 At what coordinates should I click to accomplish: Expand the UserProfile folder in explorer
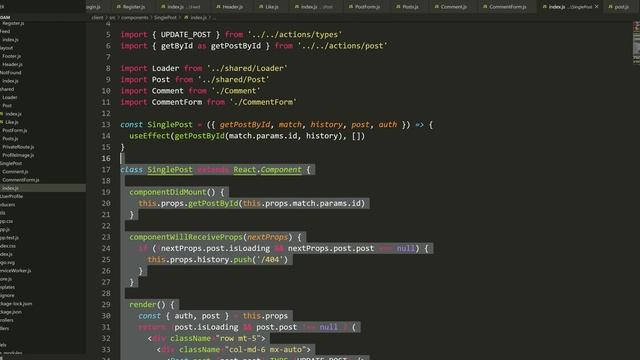(x=11, y=196)
